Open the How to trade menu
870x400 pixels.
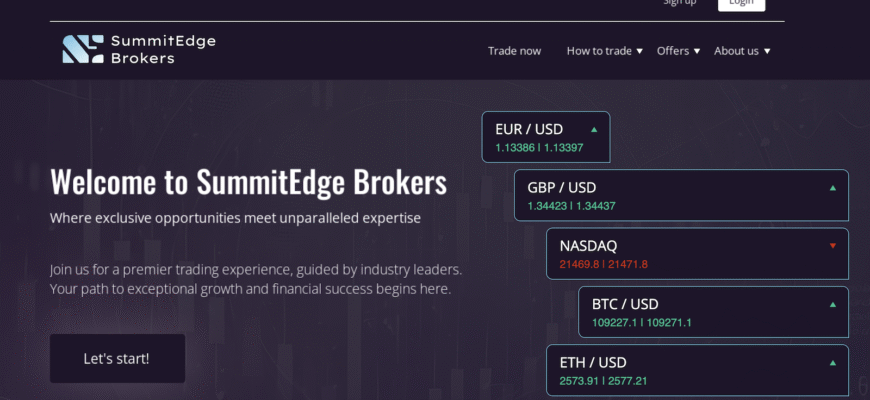(x=599, y=51)
